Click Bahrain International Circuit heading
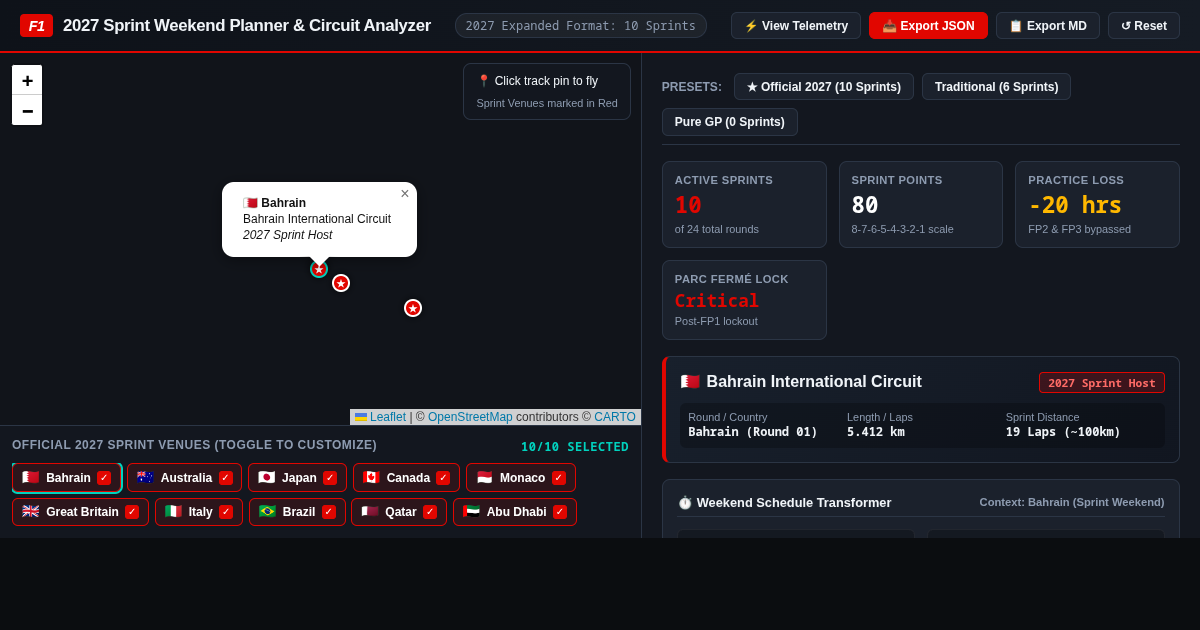 coord(814,382)
